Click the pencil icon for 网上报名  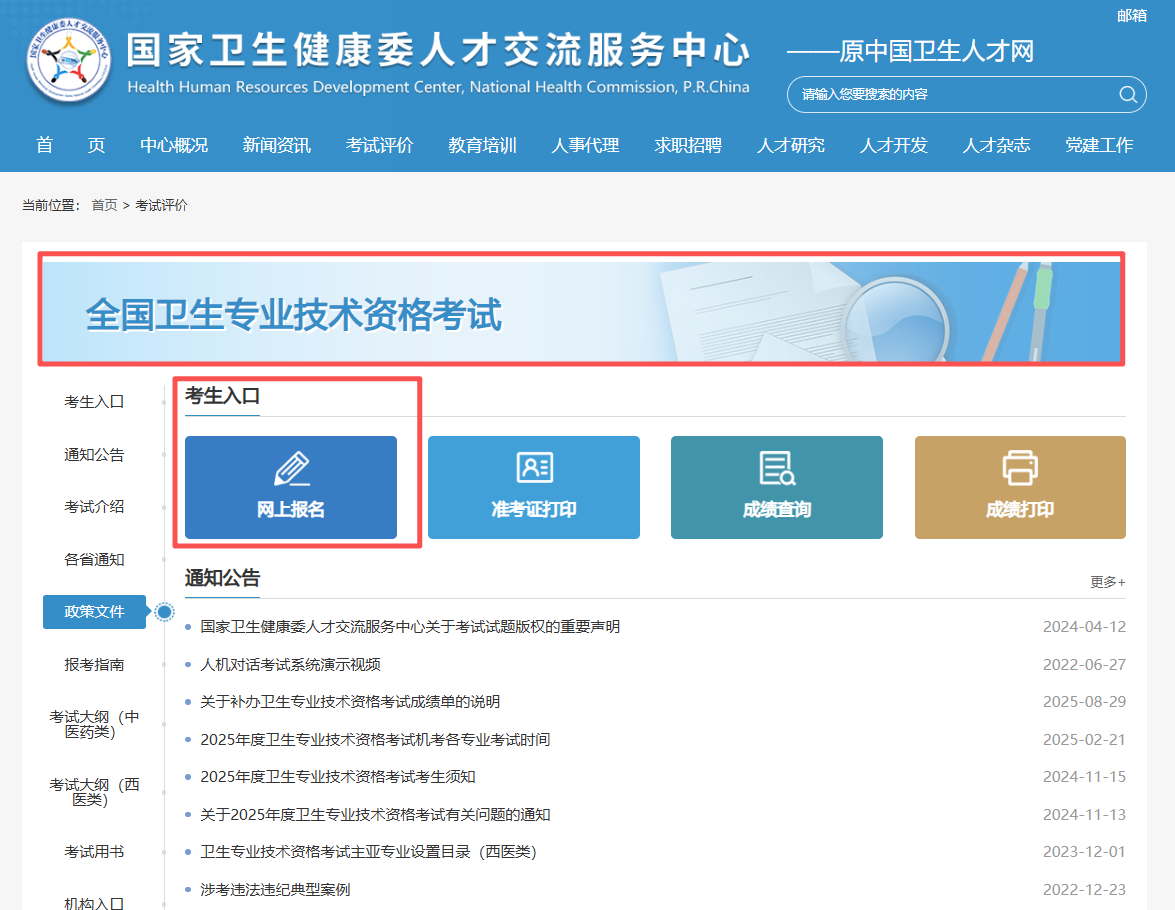(x=291, y=468)
